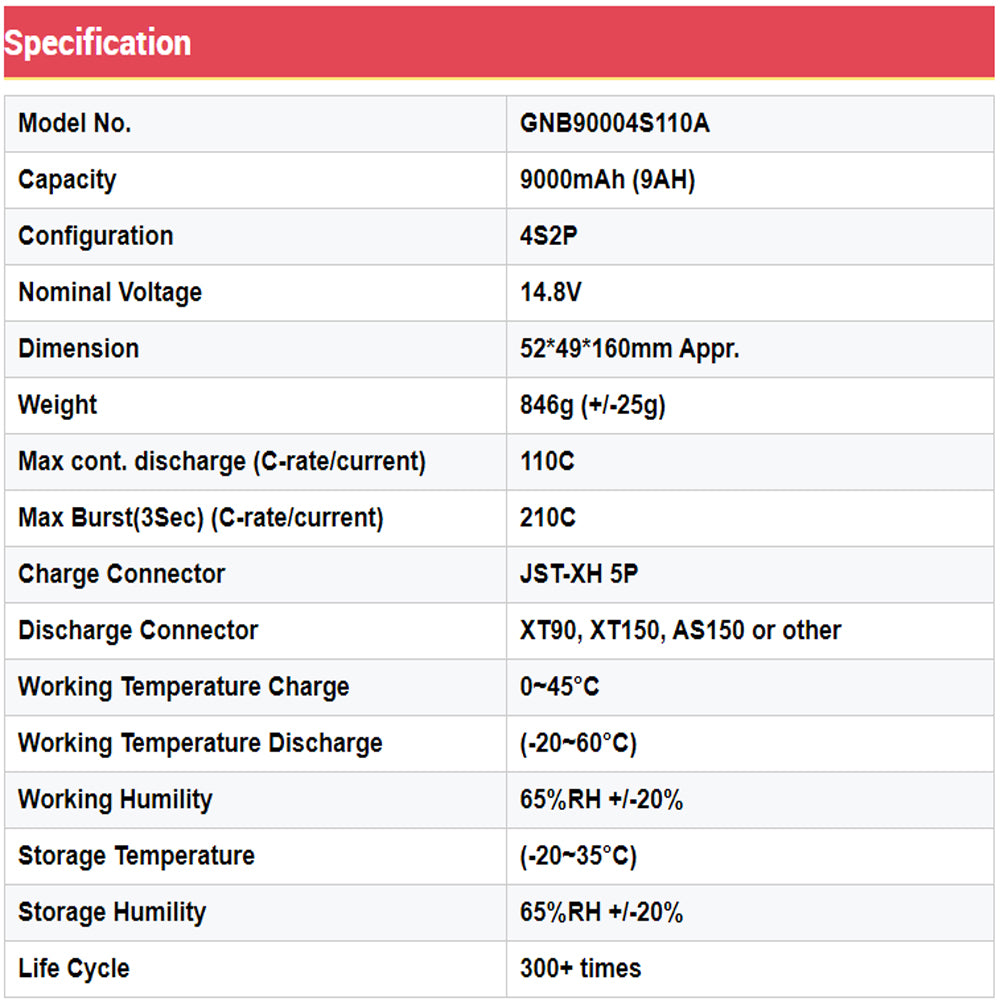This screenshot has width=1000, height=1000.
Task: Click the Working Temperature Discharge label
Action: (x=200, y=743)
